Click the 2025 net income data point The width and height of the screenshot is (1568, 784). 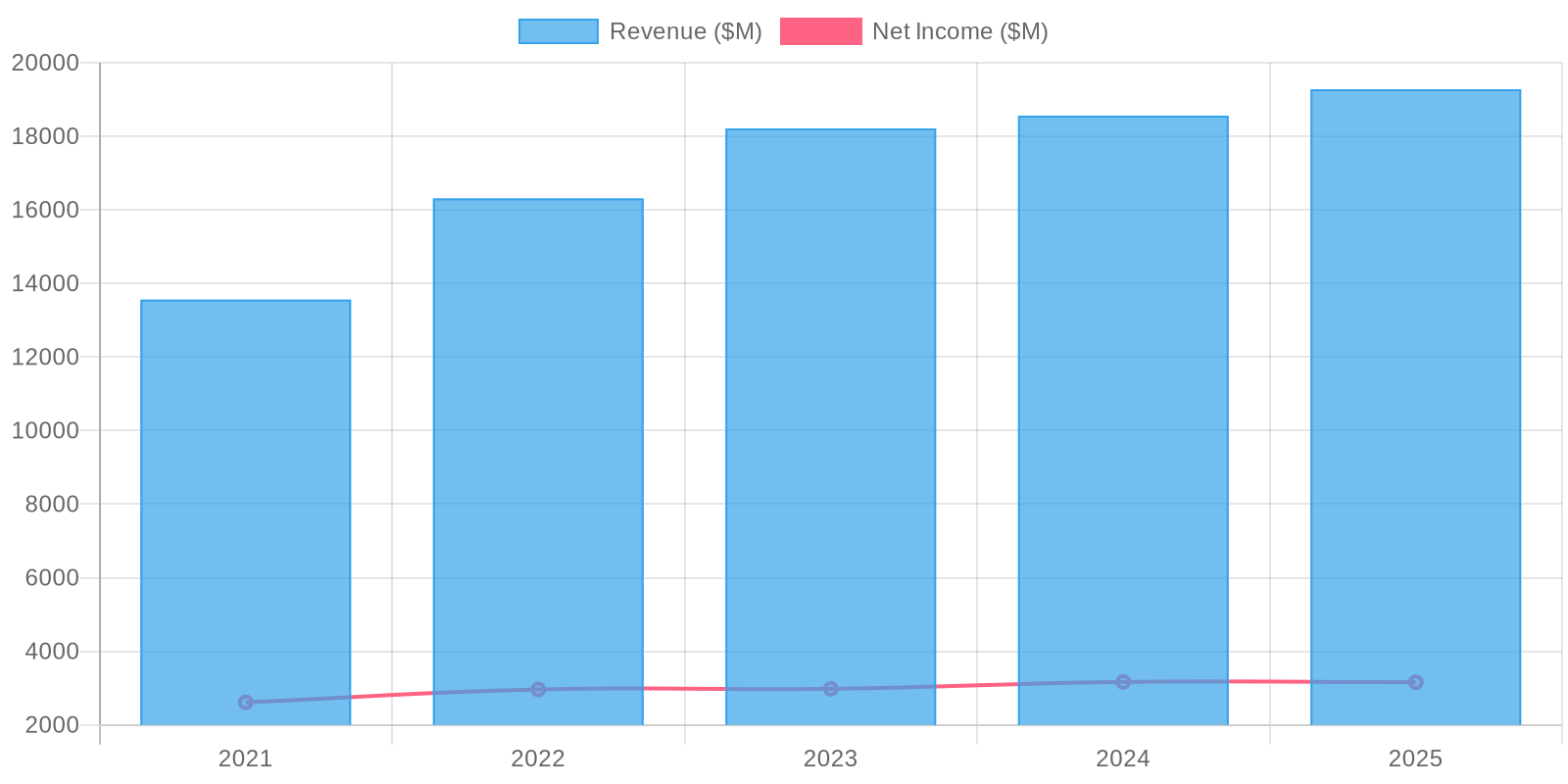tap(1415, 682)
